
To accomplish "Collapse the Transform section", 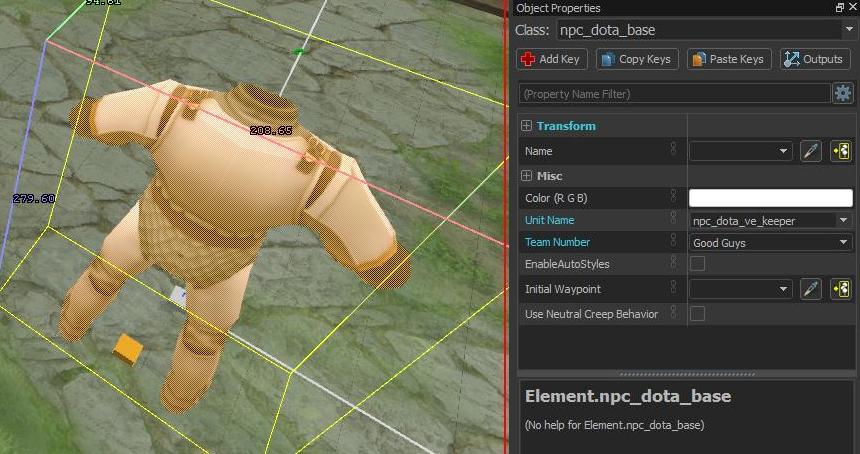I will click(x=526, y=126).
